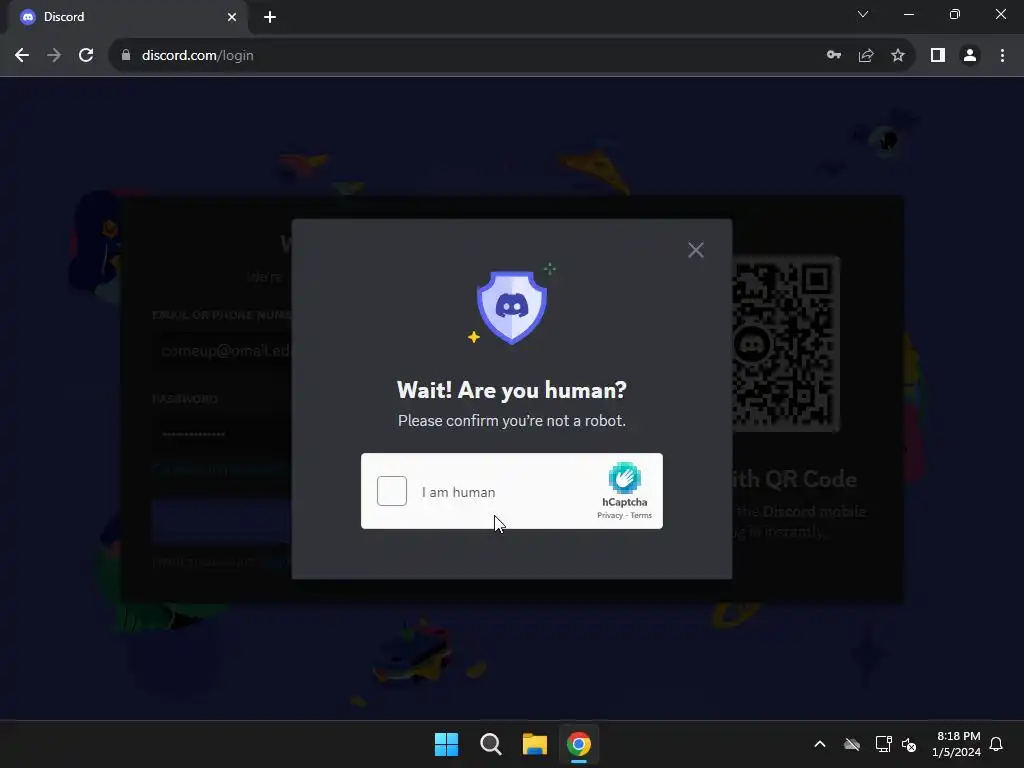Click the hCaptcha logo

click(x=624, y=478)
